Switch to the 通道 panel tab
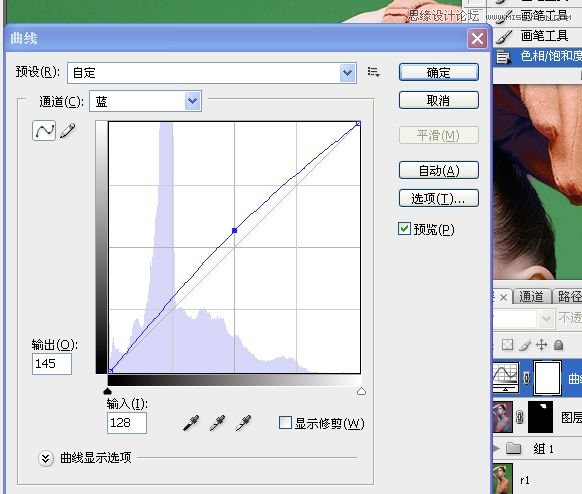This screenshot has width=582, height=494. (531, 296)
